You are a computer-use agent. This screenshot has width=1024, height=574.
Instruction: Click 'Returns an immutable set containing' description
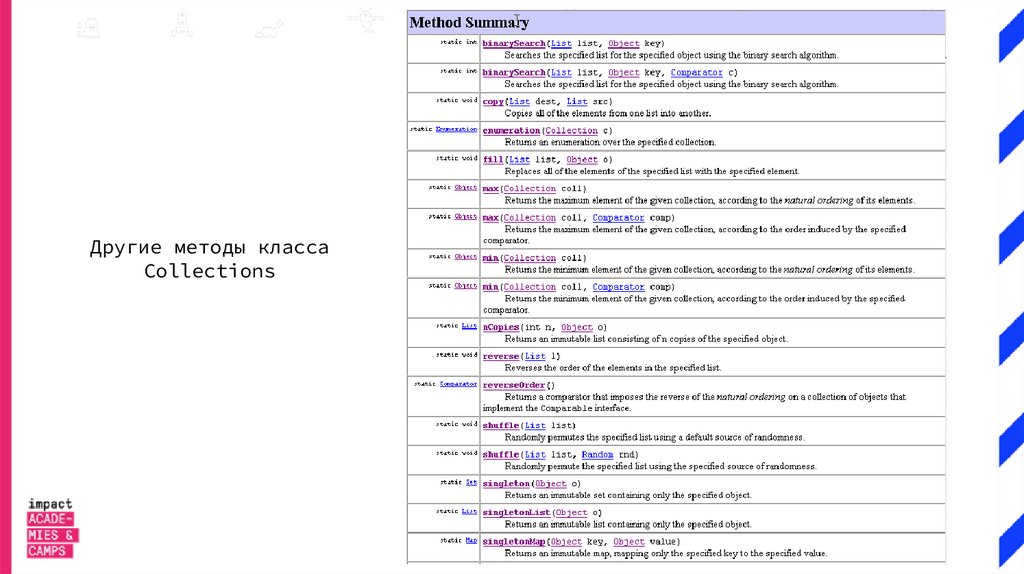tap(628, 496)
